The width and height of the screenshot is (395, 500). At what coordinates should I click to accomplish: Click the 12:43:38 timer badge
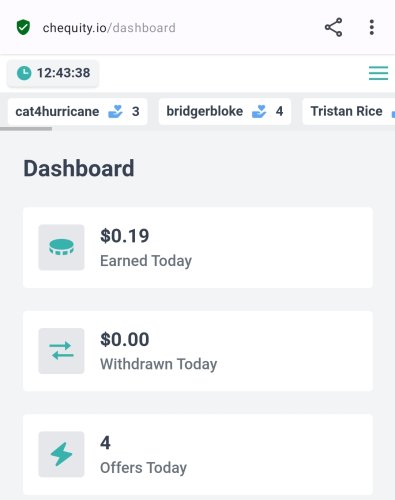tap(53, 73)
